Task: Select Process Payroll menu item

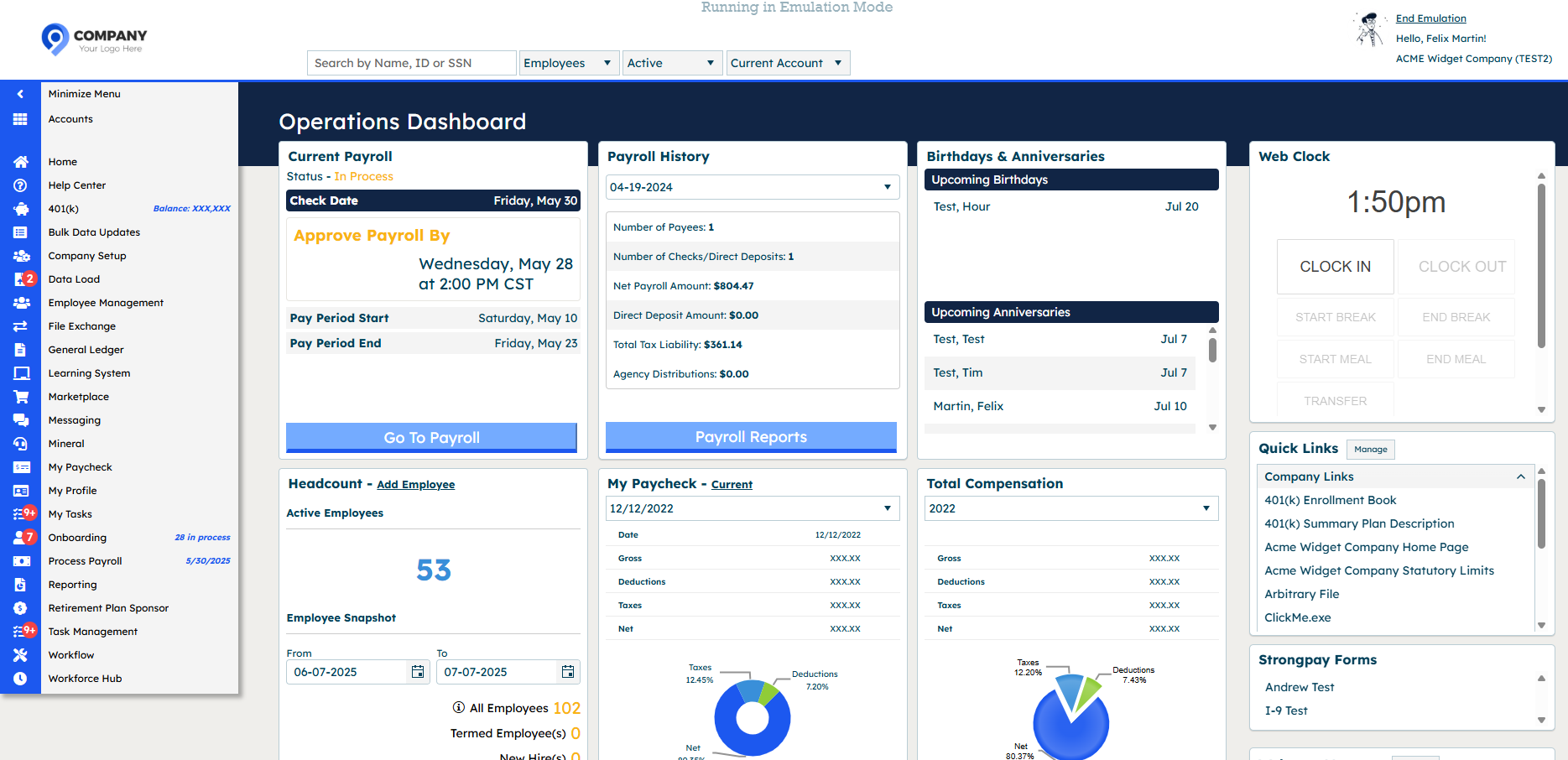Action: [85, 561]
